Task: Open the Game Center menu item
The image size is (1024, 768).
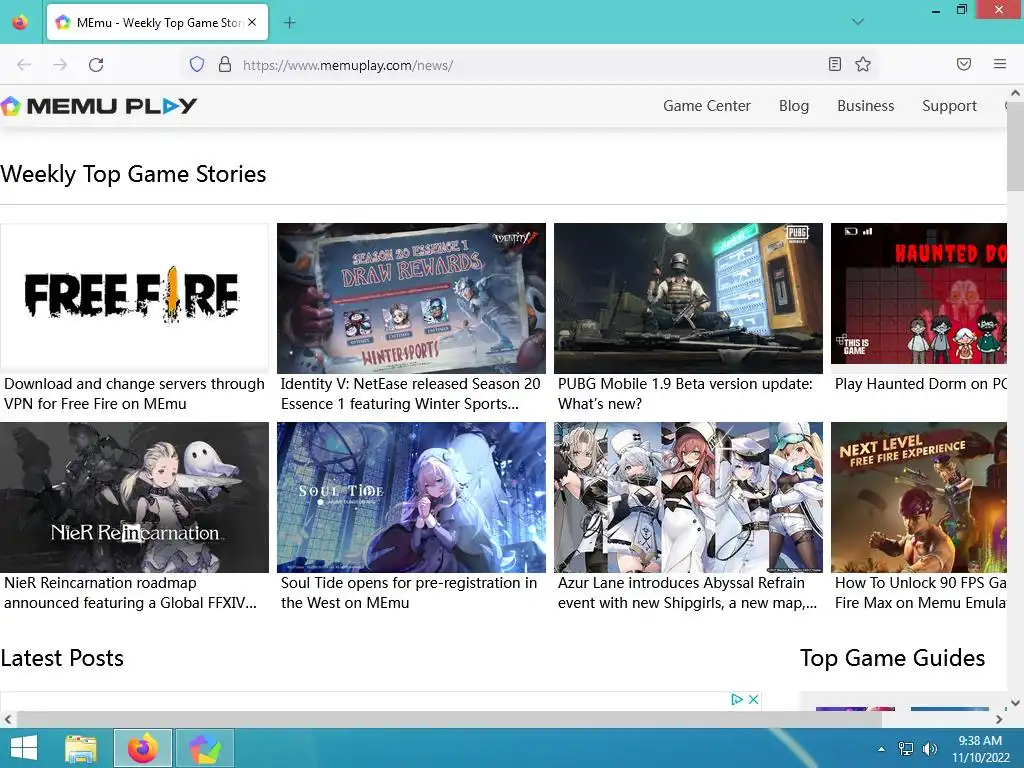Action: point(707,106)
